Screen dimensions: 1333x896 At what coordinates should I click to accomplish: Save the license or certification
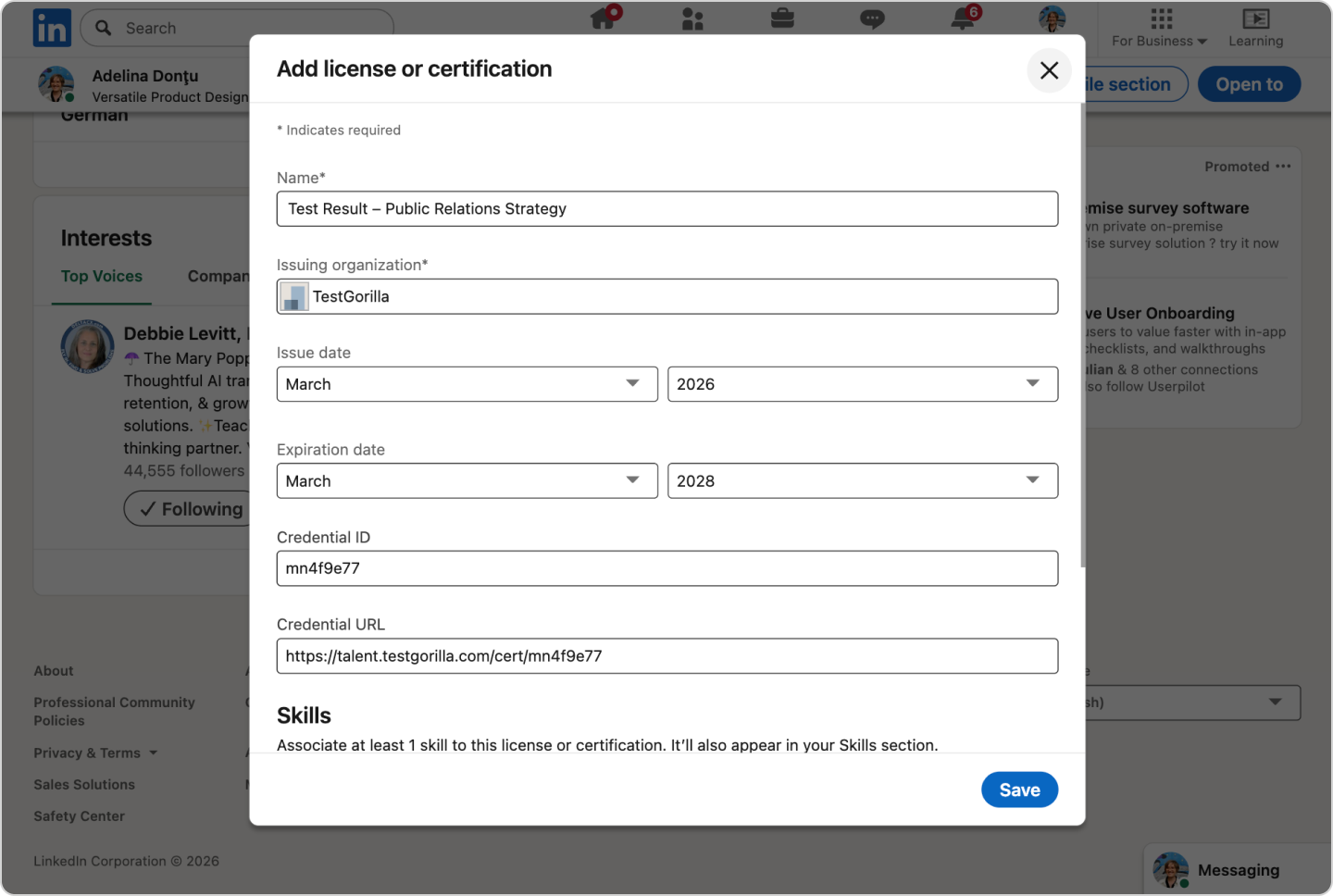pyautogui.click(x=1019, y=790)
